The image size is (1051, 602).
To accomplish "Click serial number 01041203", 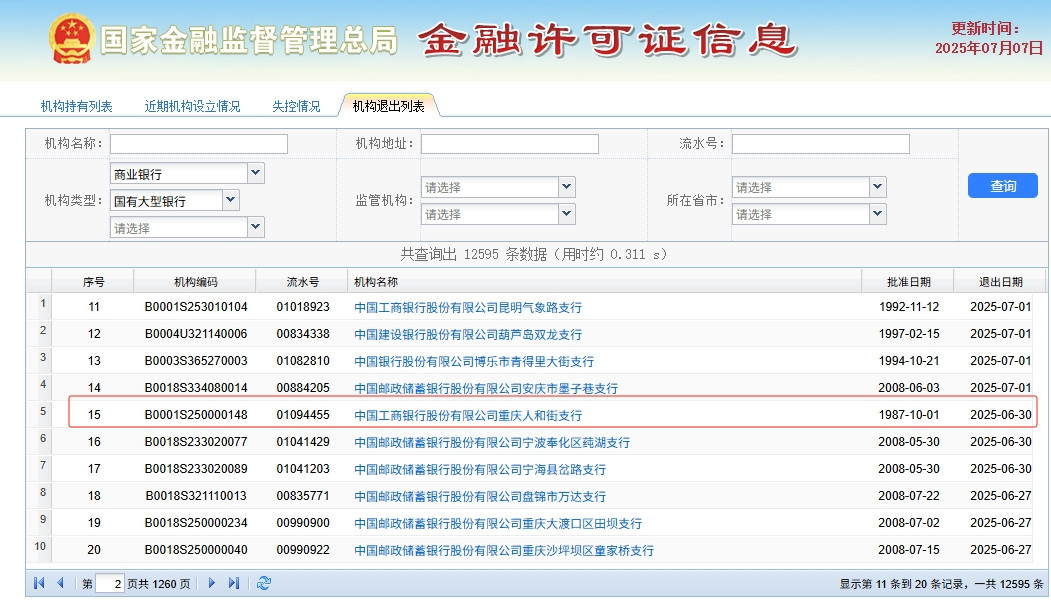I will click(x=303, y=469).
